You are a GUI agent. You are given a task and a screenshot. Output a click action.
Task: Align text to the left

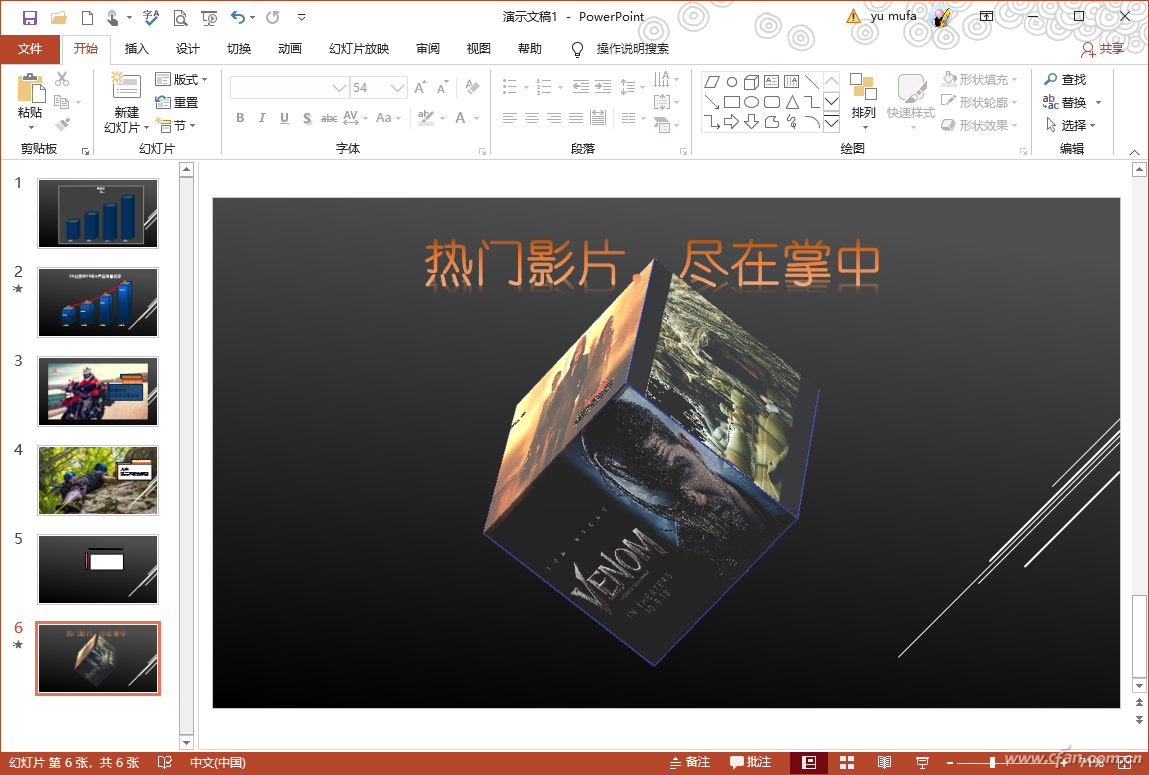point(510,117)
